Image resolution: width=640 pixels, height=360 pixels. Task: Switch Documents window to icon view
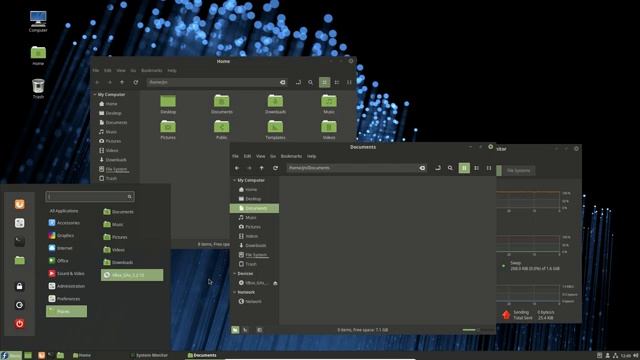(x=464, y=168)
